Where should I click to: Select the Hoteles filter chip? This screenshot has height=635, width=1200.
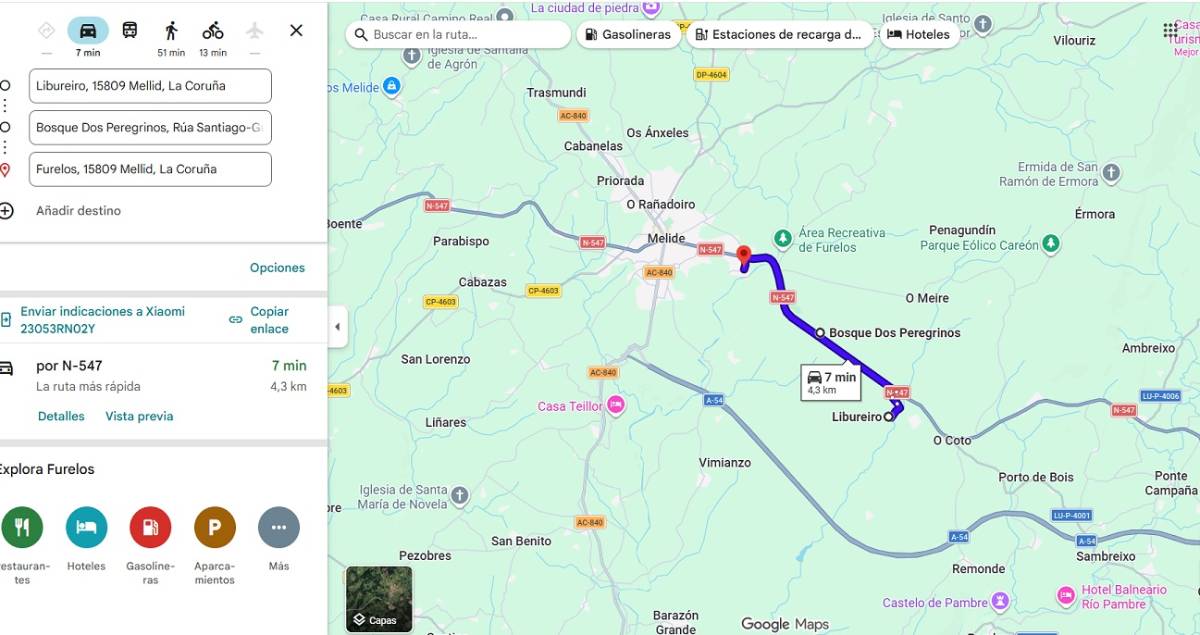(918, 34)
